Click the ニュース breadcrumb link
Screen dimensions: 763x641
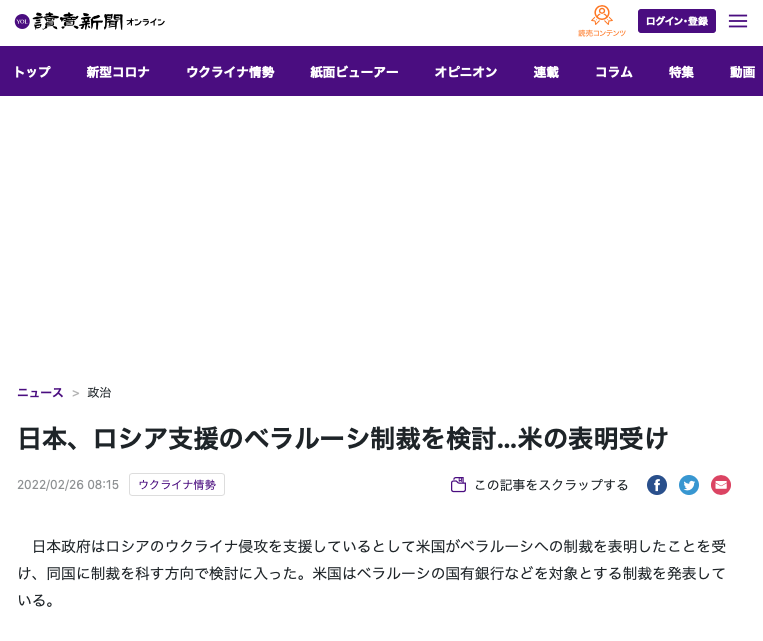point(40,393)
